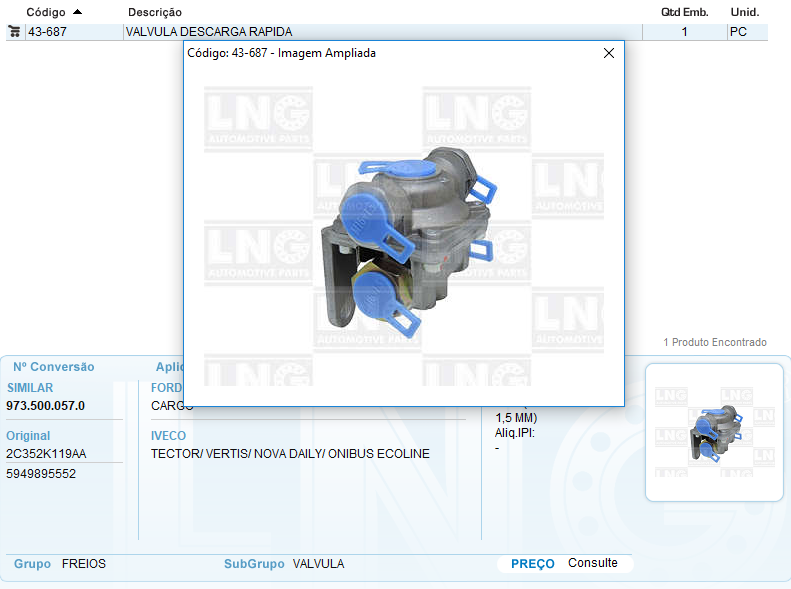Click the popup title Código: 43-687

click(x=282, y=53)
